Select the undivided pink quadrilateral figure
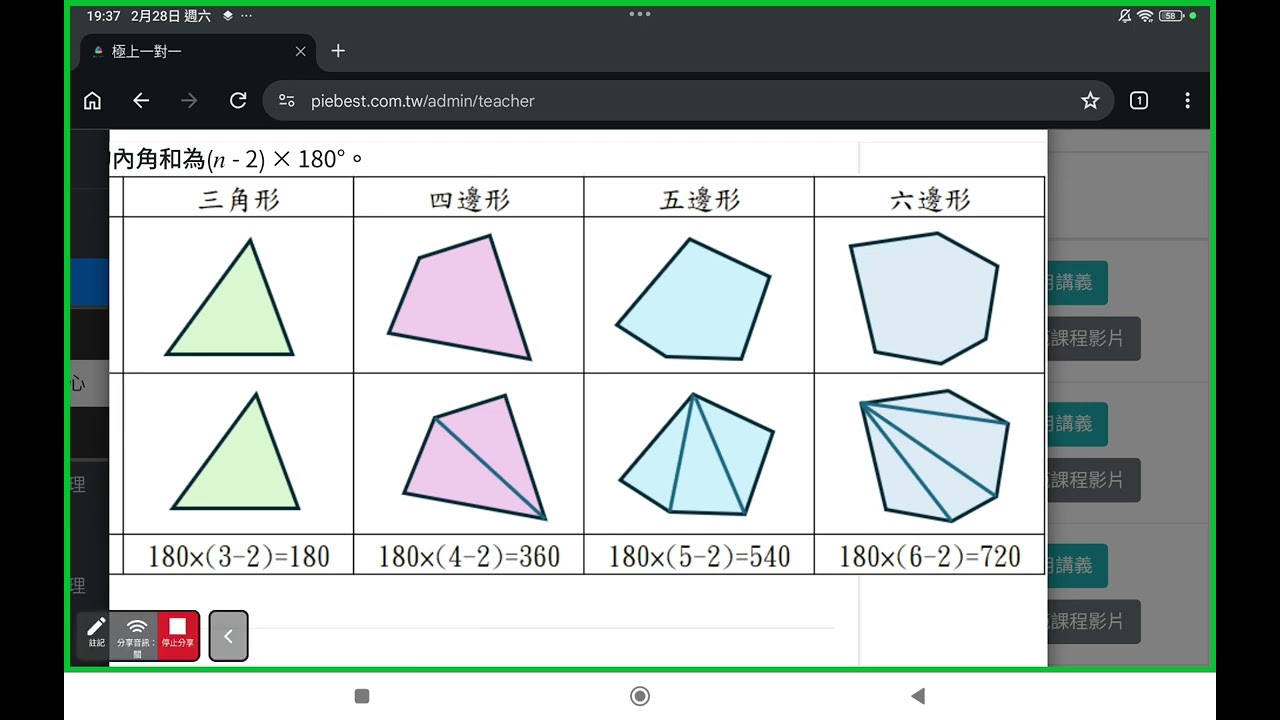The height and width of the screenshot is (720, 1280). tap(459, 297)
